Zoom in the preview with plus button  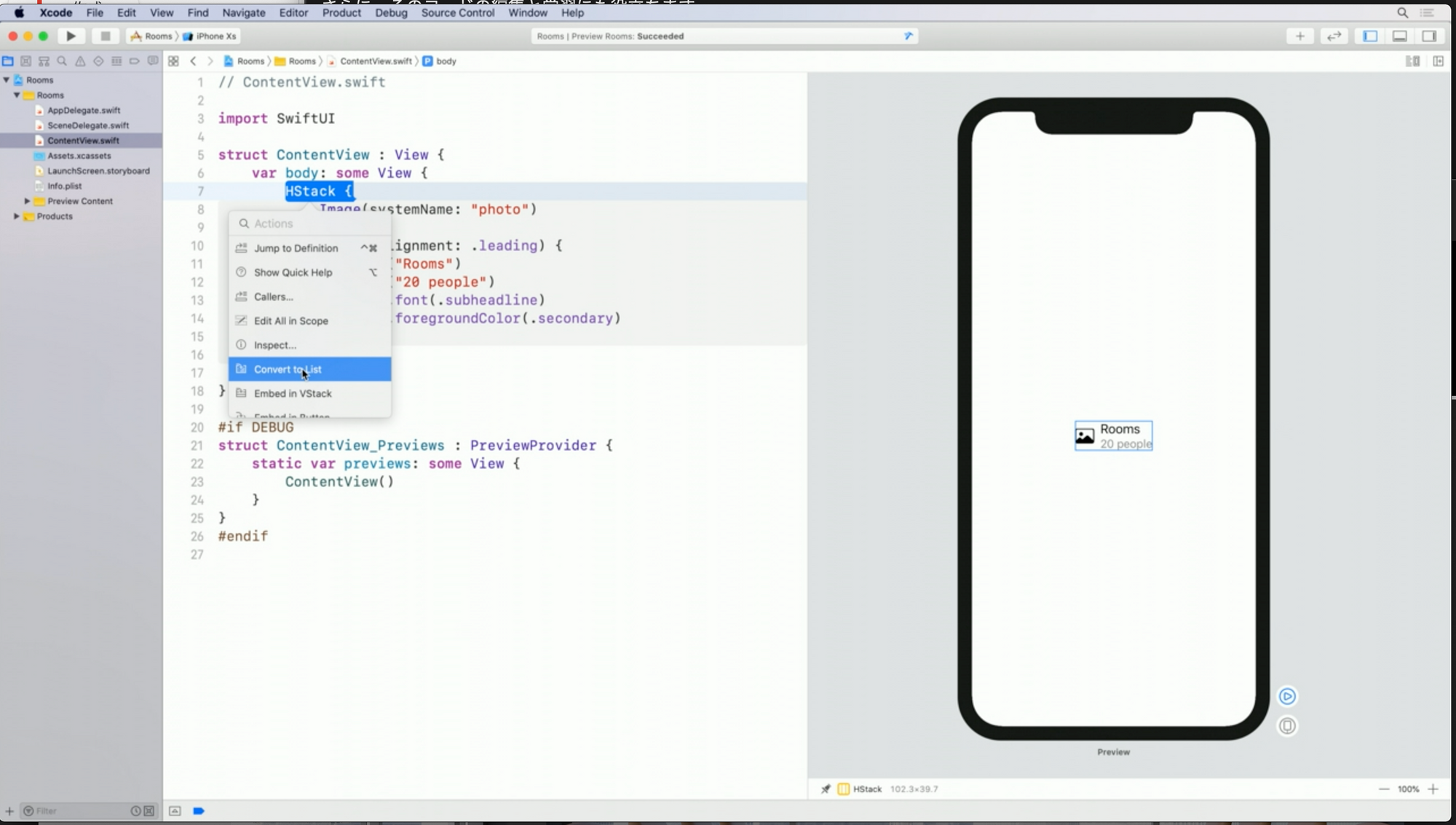[x=1433, y=789]
